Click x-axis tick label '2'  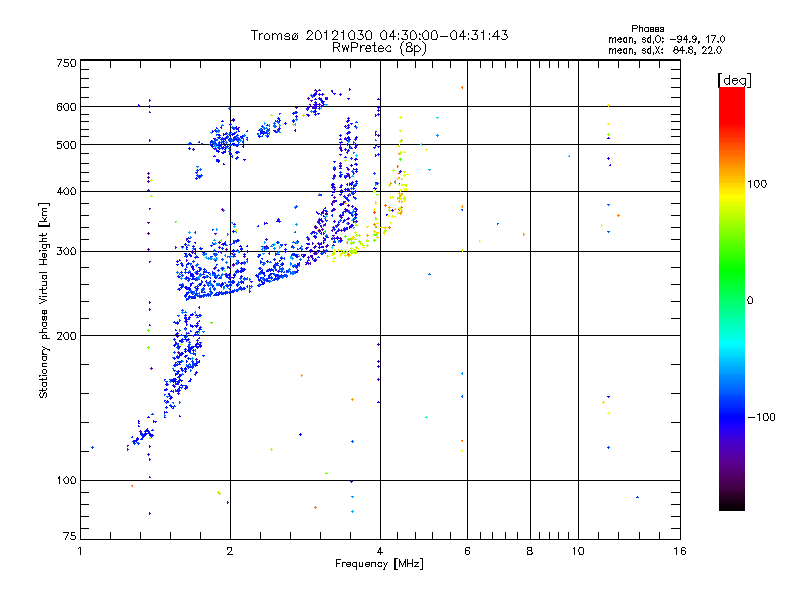coord(230,551)
